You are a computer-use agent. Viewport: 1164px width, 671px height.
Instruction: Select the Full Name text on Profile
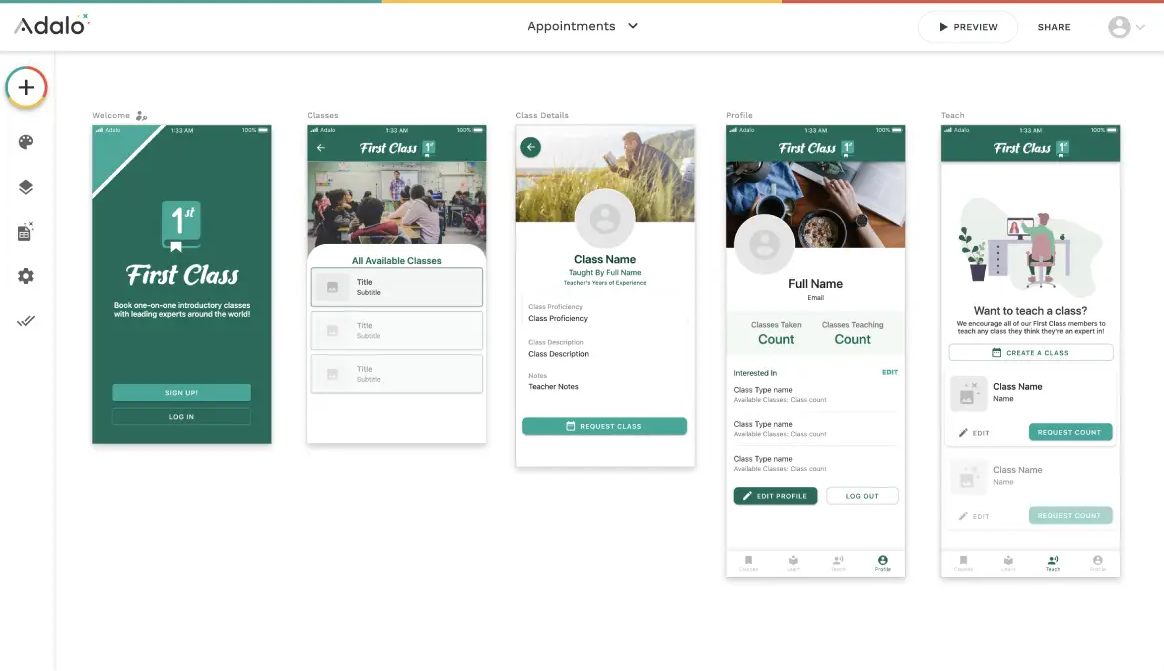pos(815,284)
